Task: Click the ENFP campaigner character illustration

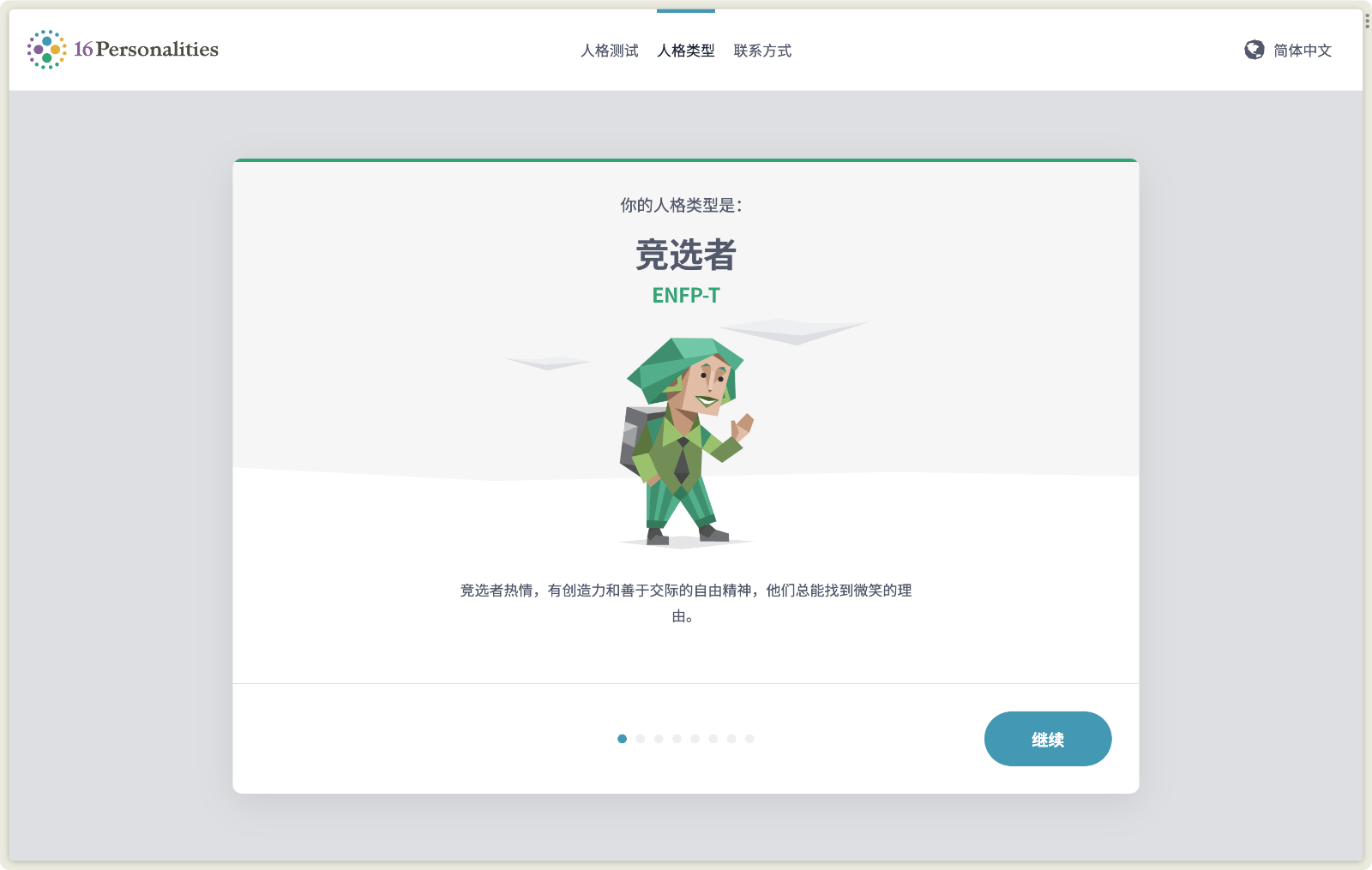Action: 686,441
